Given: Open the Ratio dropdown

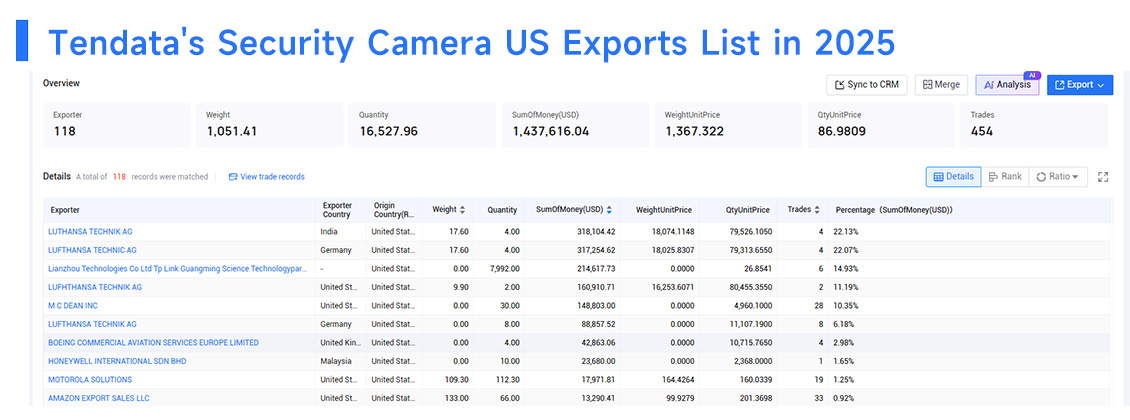Looking at the screenshot, I should click(x=1058, y=177).
